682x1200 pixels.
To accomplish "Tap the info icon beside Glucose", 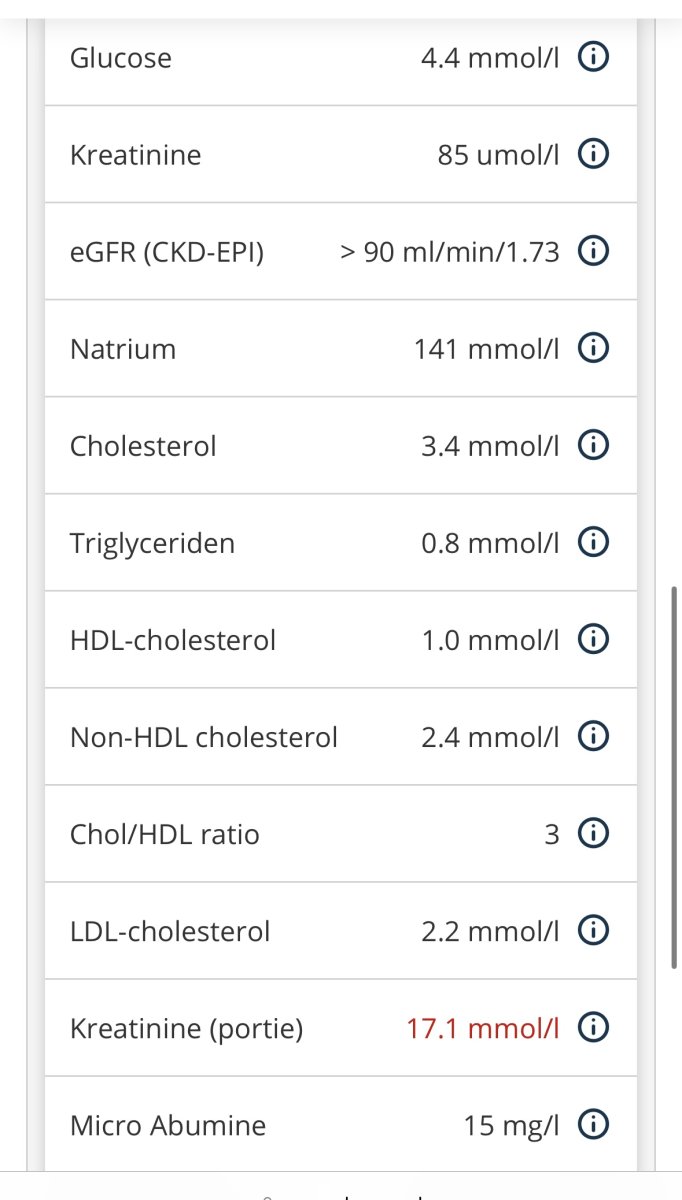I will tap(594, 58).
